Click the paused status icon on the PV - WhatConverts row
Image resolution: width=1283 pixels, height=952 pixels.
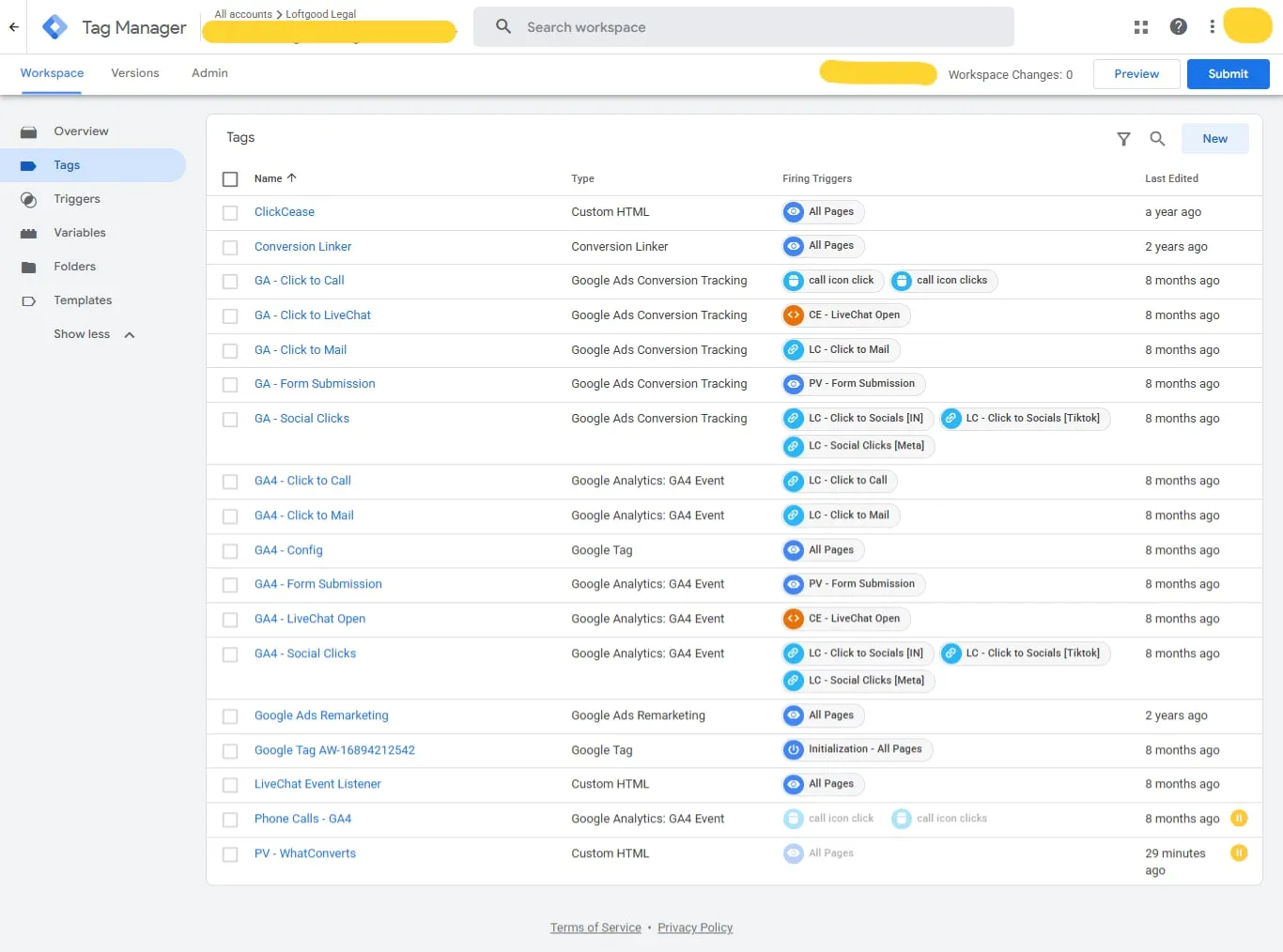1239,853
